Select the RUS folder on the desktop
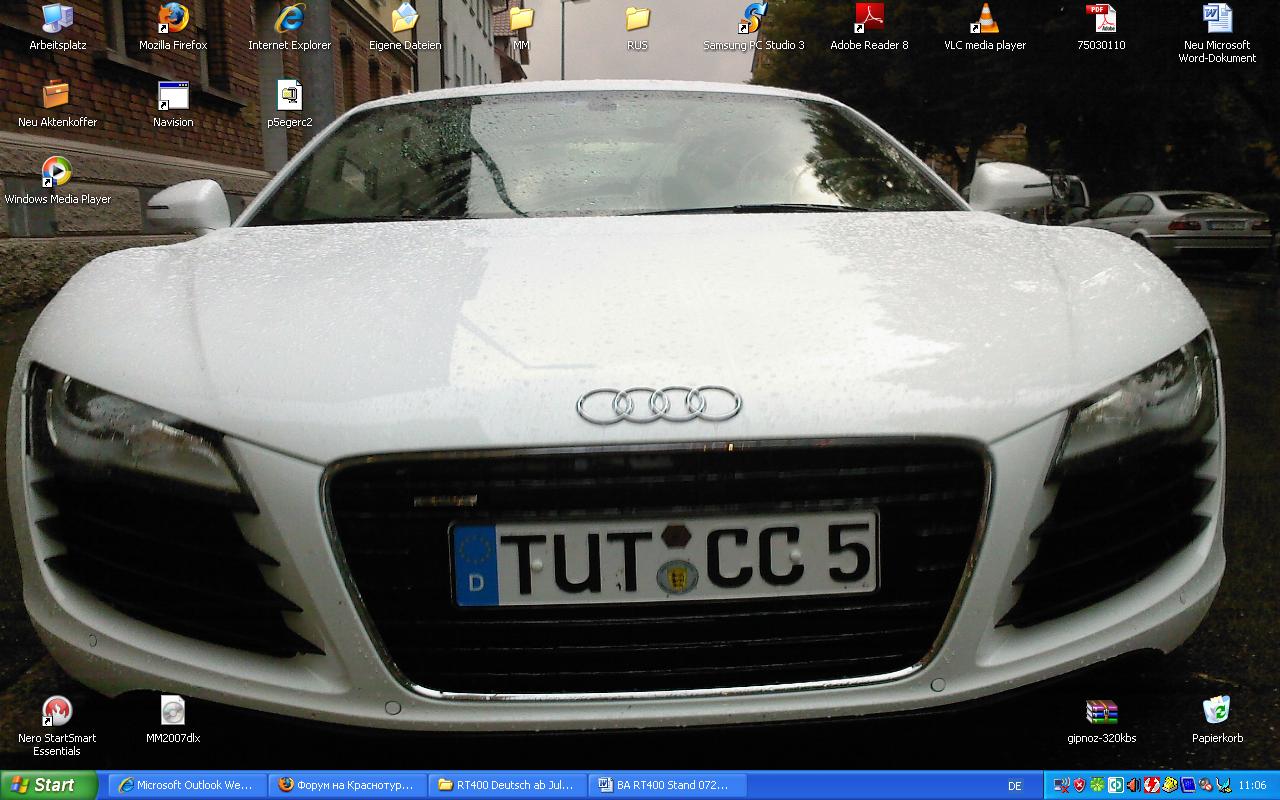Viewport: 1280px width, 800px height. (637, 27)
